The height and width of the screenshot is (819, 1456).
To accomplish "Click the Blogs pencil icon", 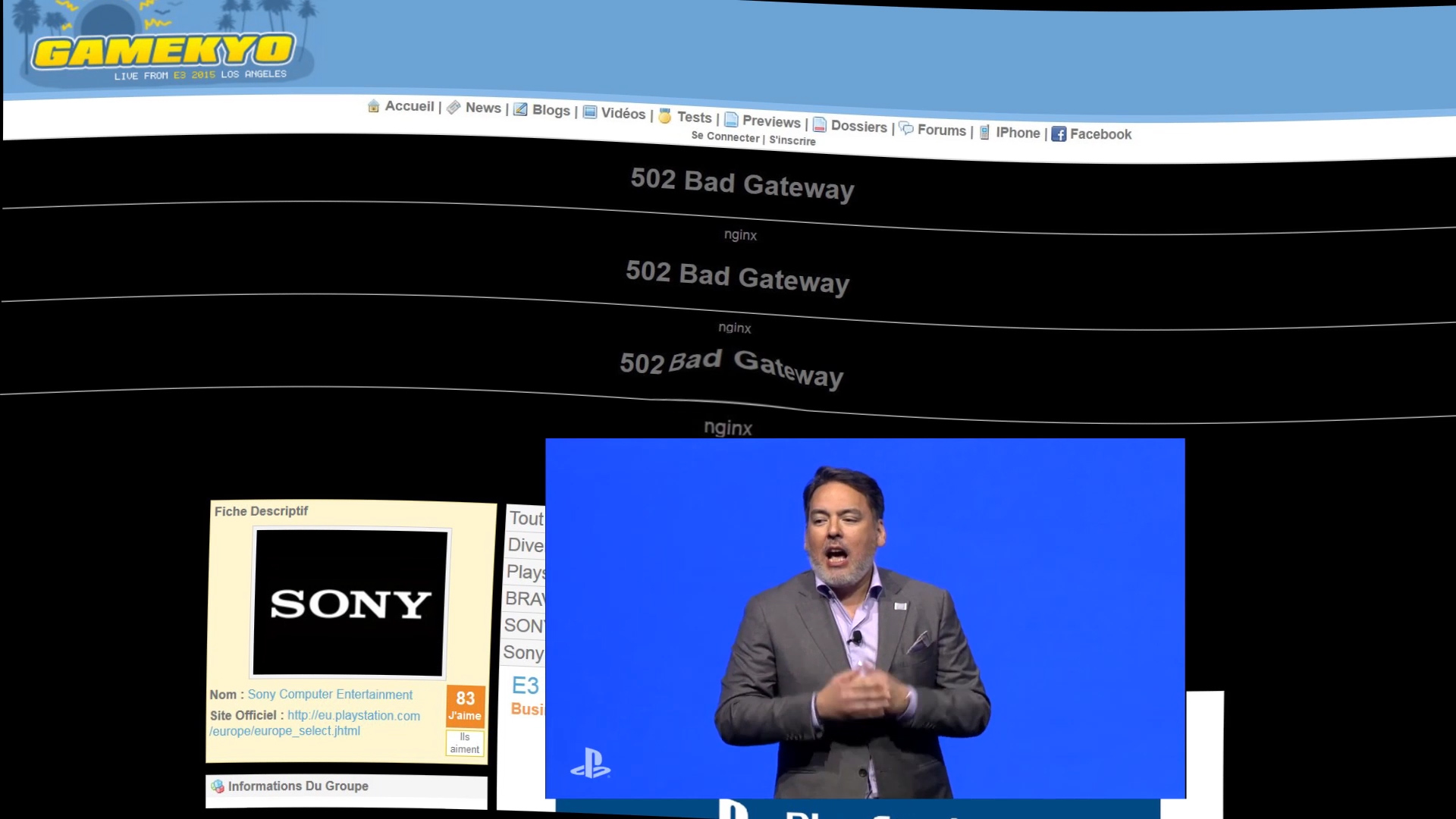I will [x=520, y=109].
